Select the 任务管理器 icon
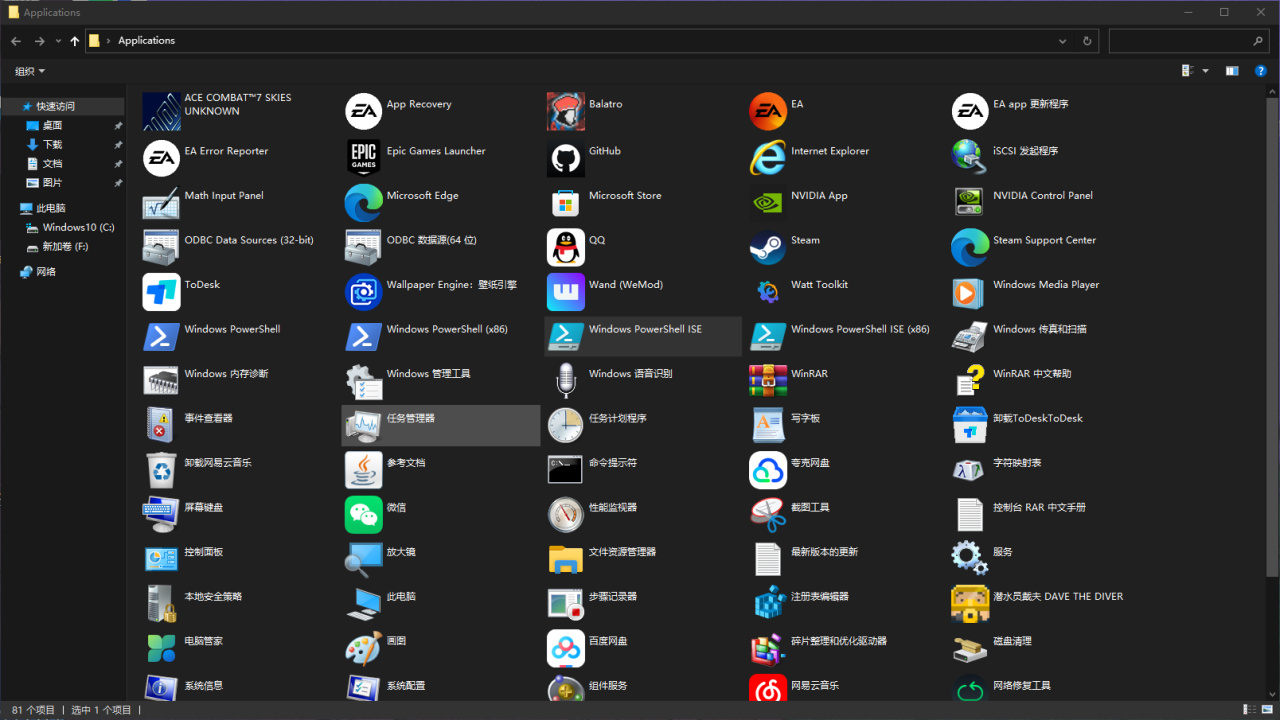The height and width of the screenshot is (720, 1280). [x=364, y=425]
